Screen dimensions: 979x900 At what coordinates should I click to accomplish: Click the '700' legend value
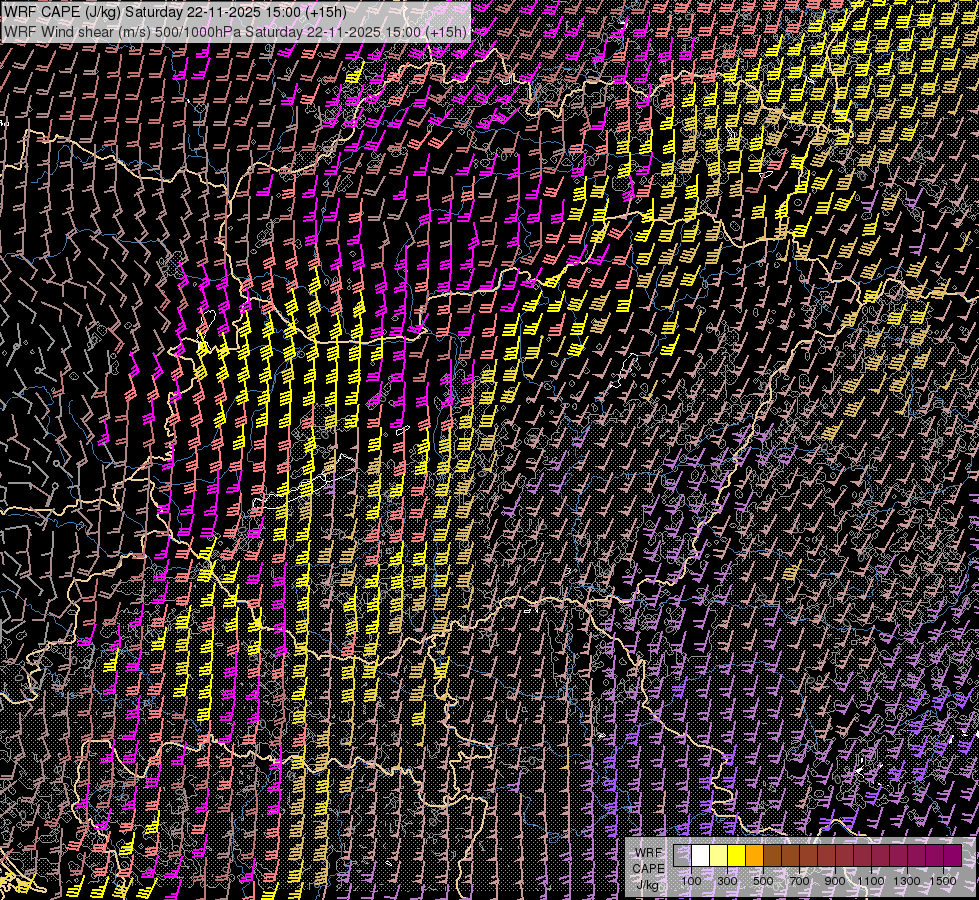coord(799,881)
